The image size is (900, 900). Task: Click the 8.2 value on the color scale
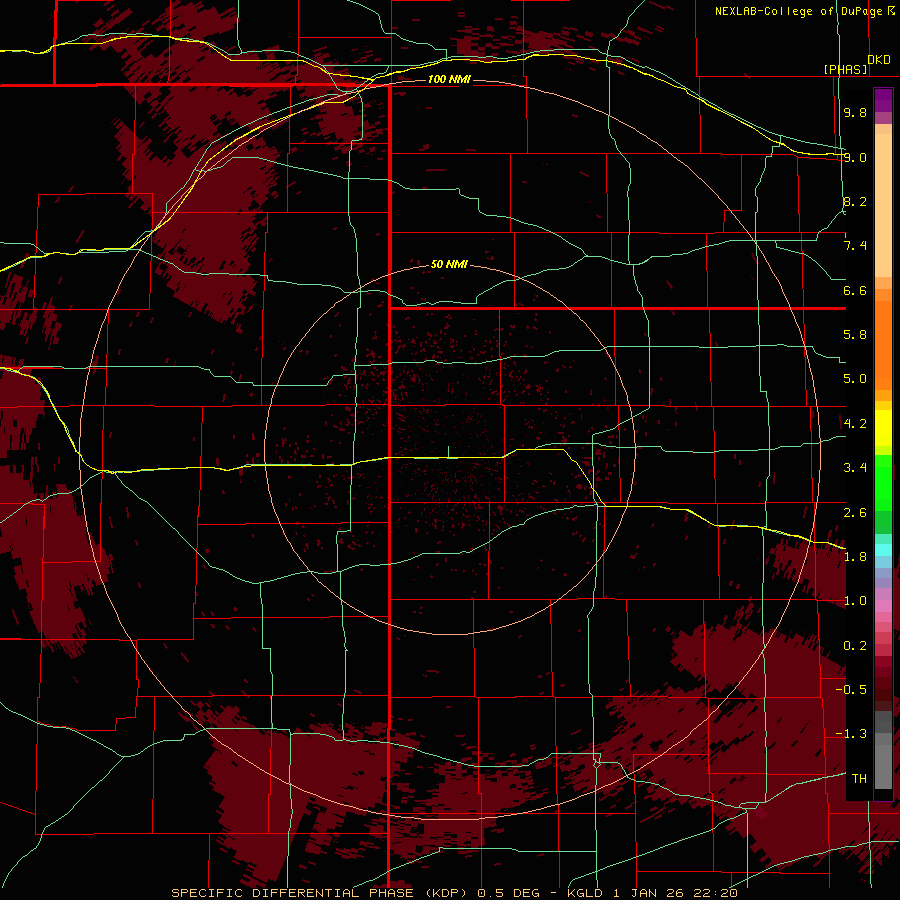855,201
